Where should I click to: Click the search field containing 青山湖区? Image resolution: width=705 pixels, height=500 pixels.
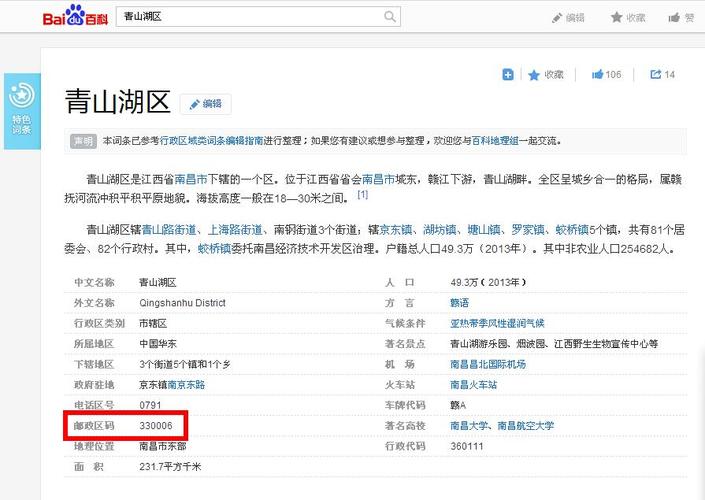pos(258,17)
